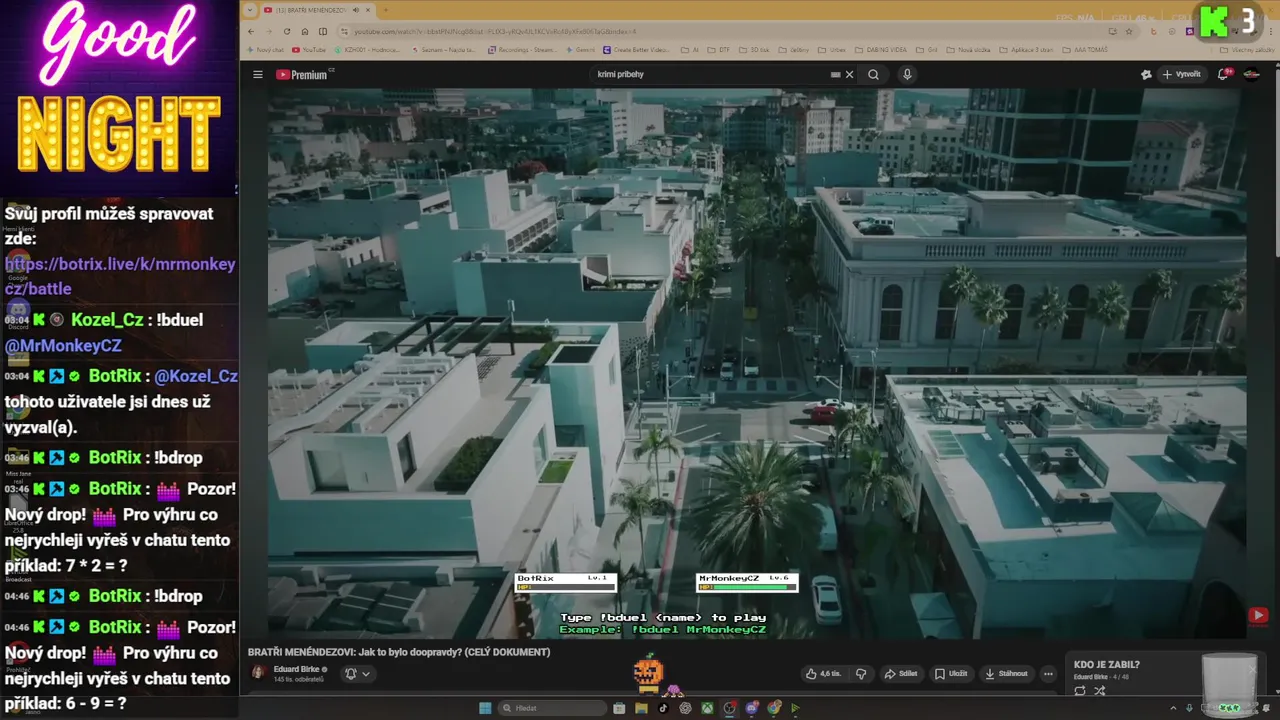Open the DTF bookmarks folder
This screenshot has width=1280, height=720.
pyautogui.click(x=719, y=49)
